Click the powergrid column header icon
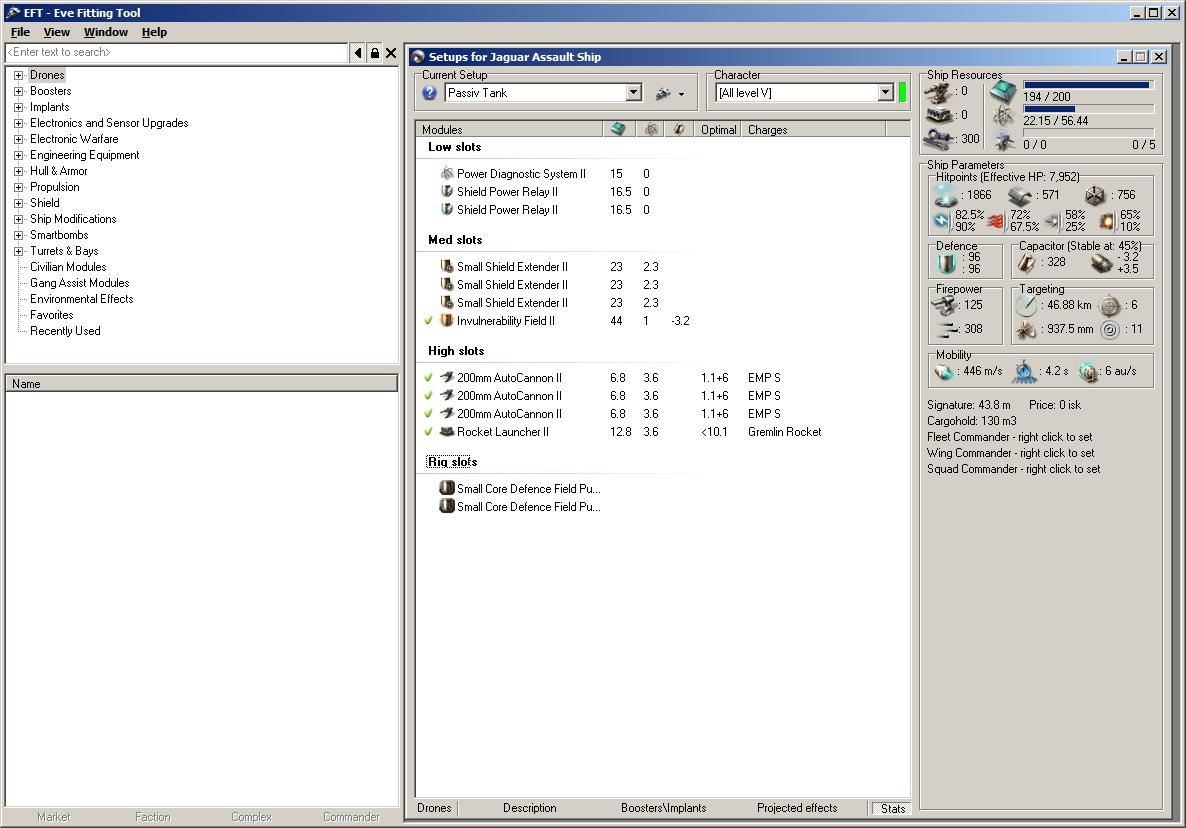Image resolution: width=1186 pixels, height=828 pixels. coord(650,129)
